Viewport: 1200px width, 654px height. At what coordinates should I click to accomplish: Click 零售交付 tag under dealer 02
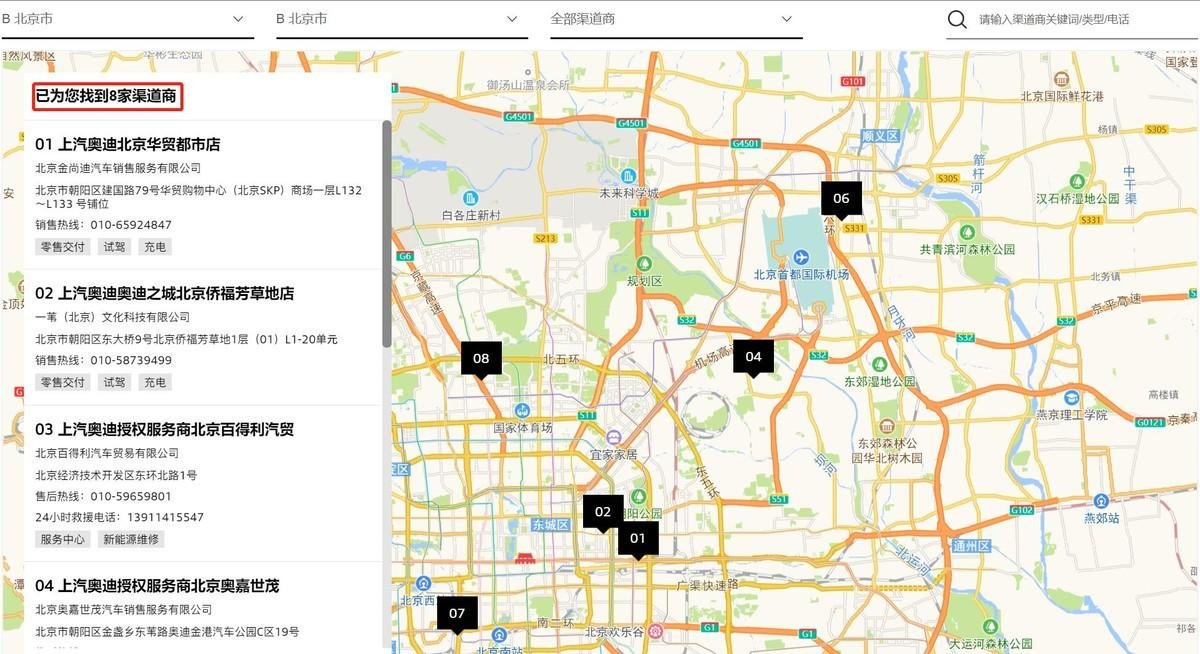63,382
